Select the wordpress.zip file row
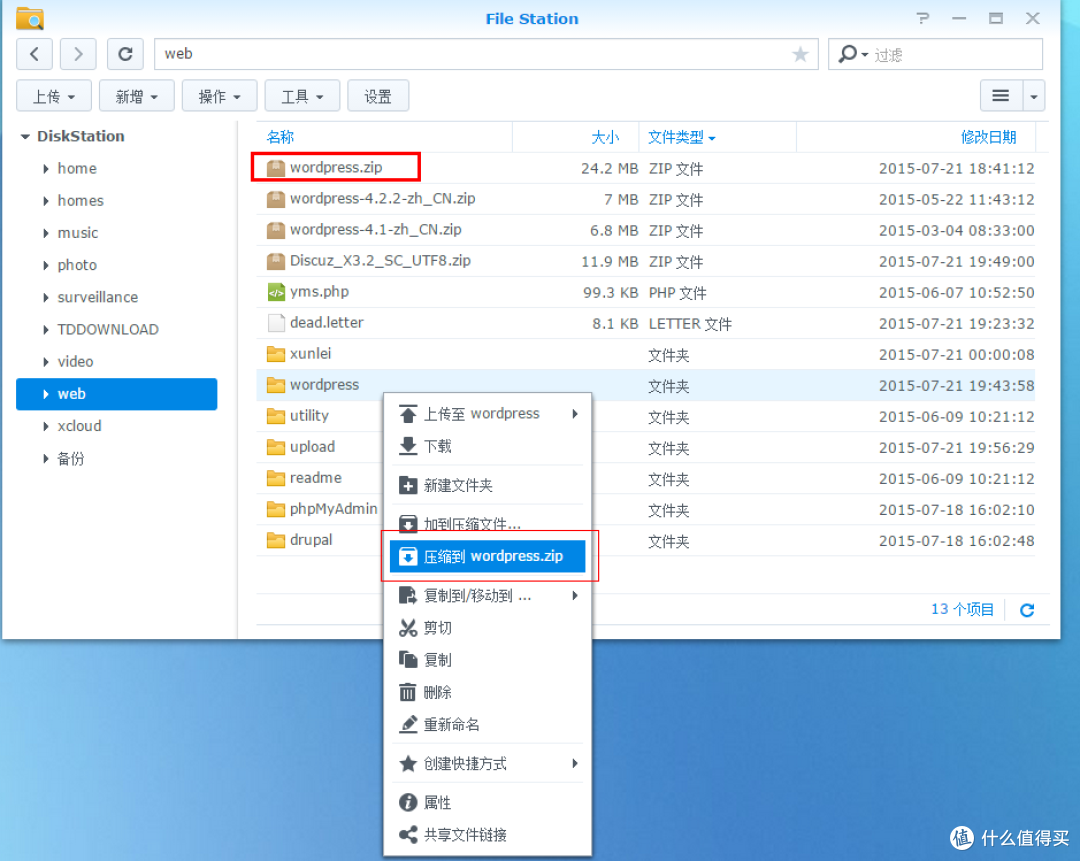The width and height of the screenshot is (1080, 861). click(645, 168)
